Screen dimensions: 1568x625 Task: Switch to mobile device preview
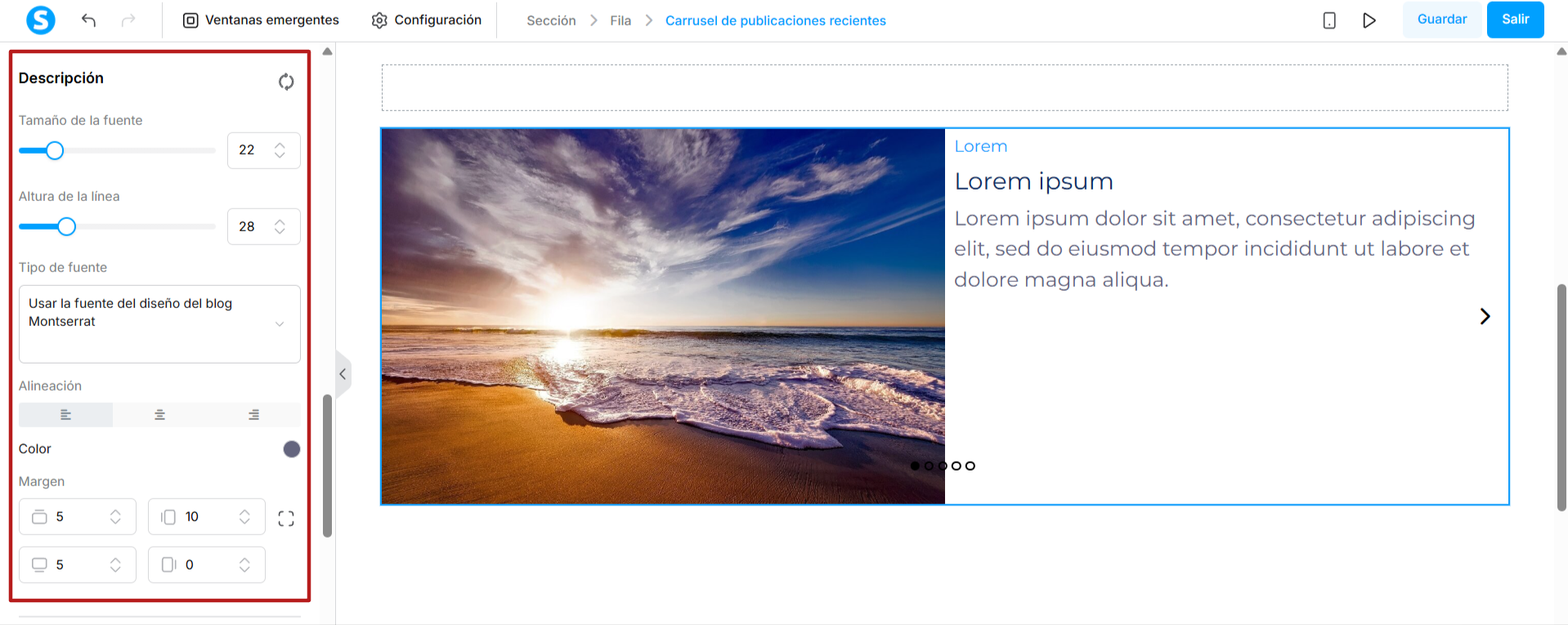coord(1329,20)
